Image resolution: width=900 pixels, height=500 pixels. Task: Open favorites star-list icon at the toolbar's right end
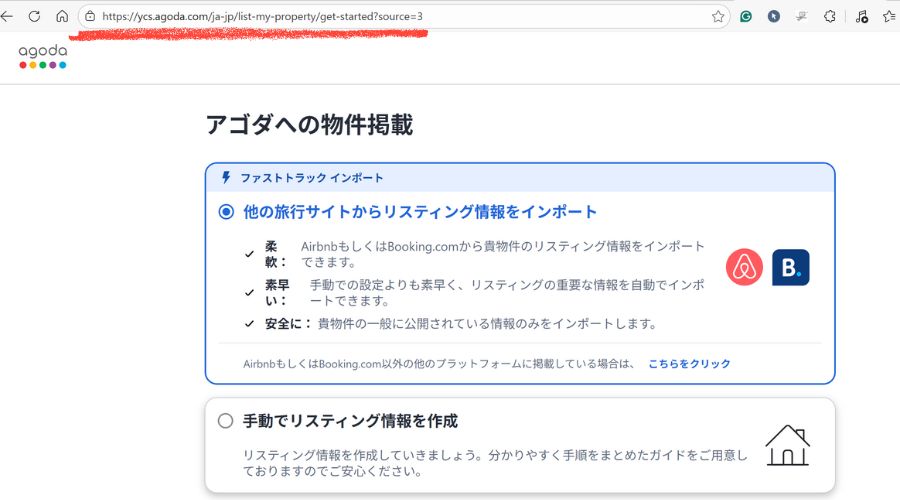click(x=890, y=17)
